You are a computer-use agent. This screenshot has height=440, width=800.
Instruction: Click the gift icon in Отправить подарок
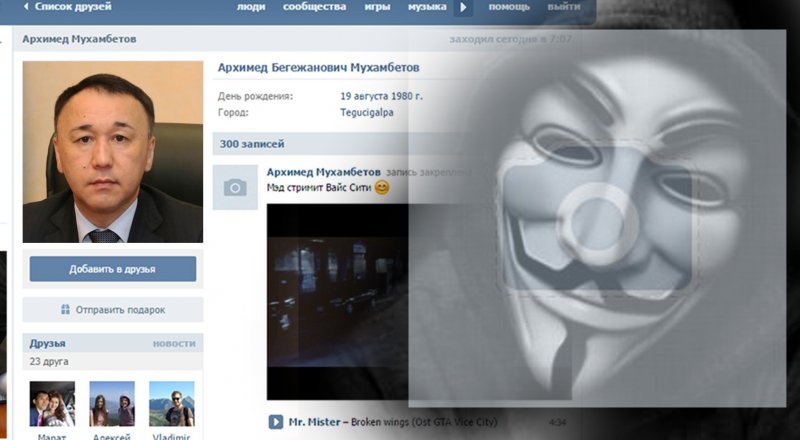(65, 310)
